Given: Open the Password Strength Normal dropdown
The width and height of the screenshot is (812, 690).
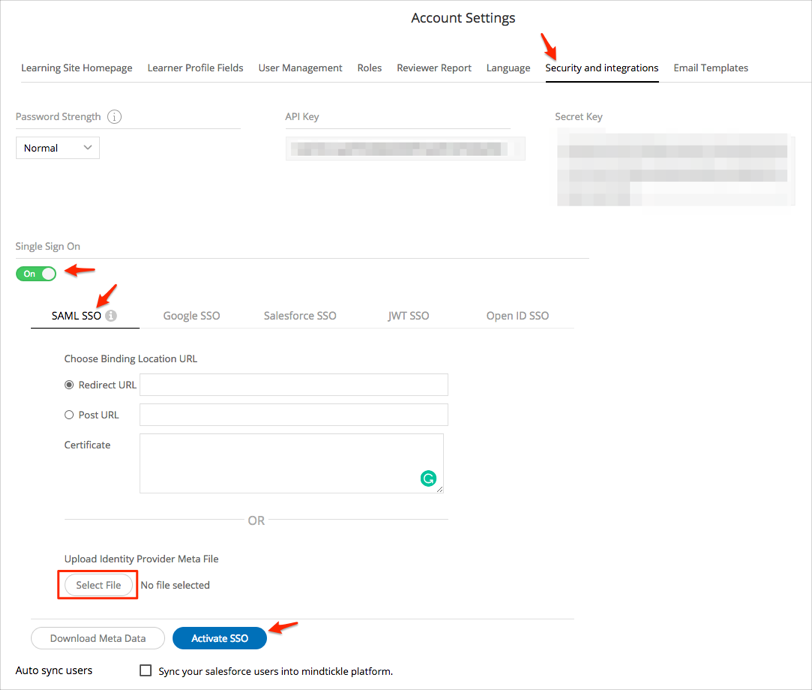Looking at the screenshot, I should point(58,148).
